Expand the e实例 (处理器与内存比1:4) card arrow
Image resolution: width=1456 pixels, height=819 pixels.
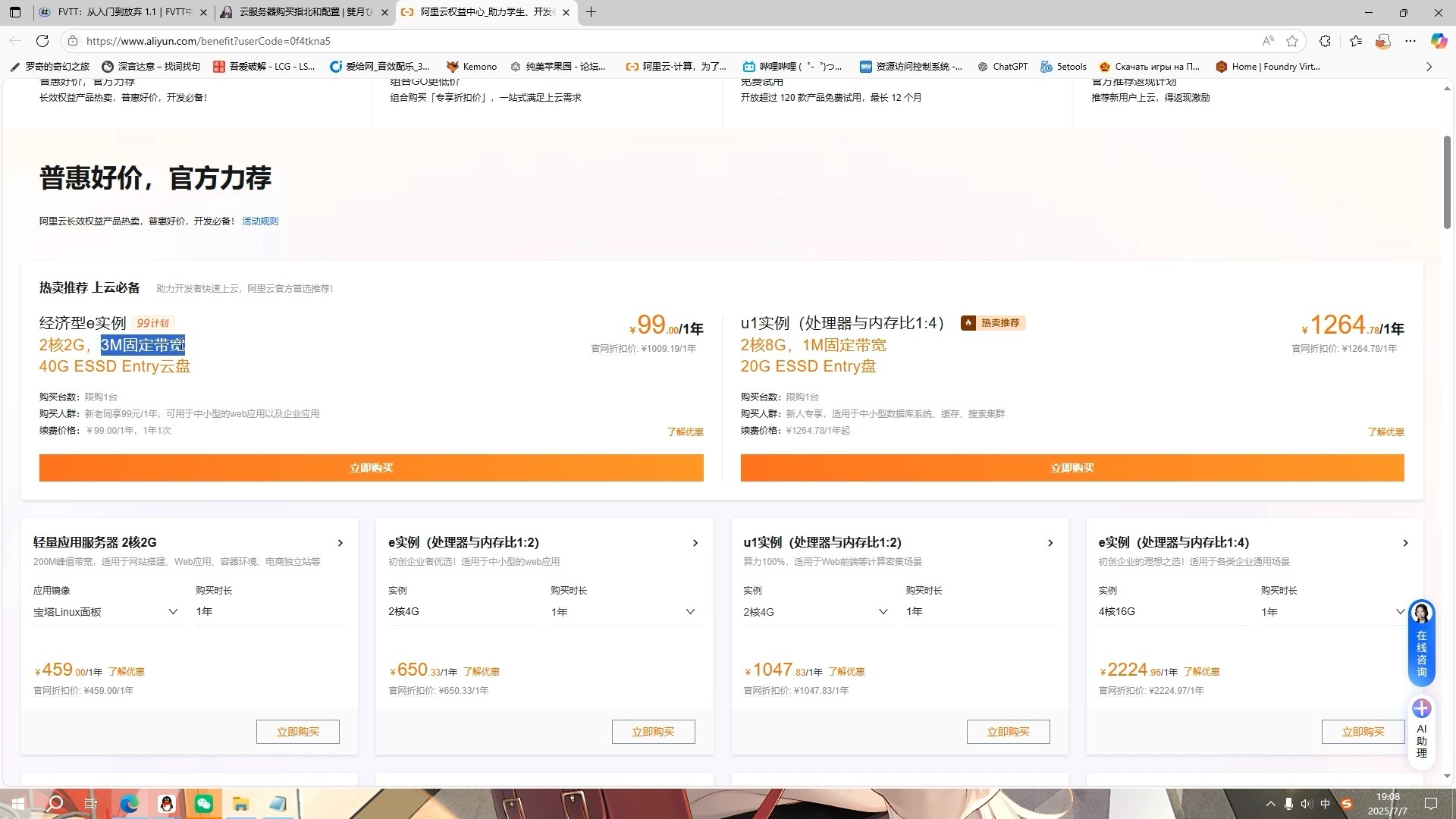point(1405,543)
